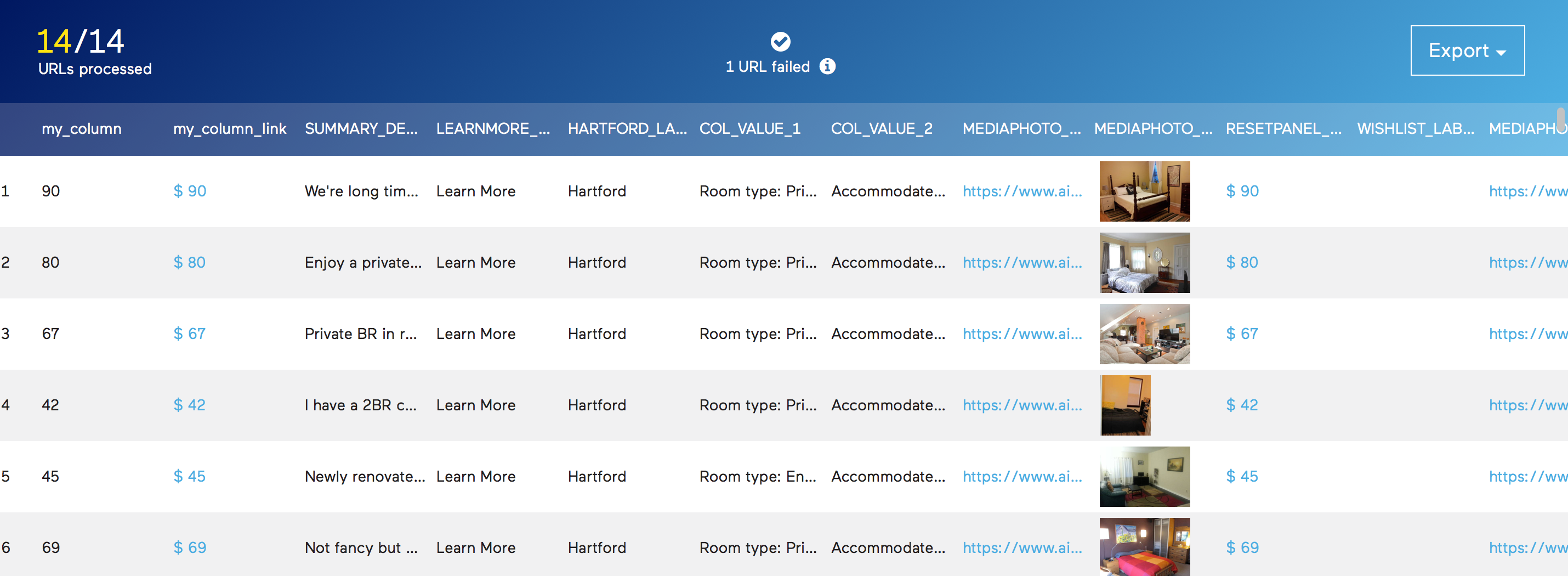
Task: Click the row 6 red bed thumbnail
Action: (x=1144, y=546)
